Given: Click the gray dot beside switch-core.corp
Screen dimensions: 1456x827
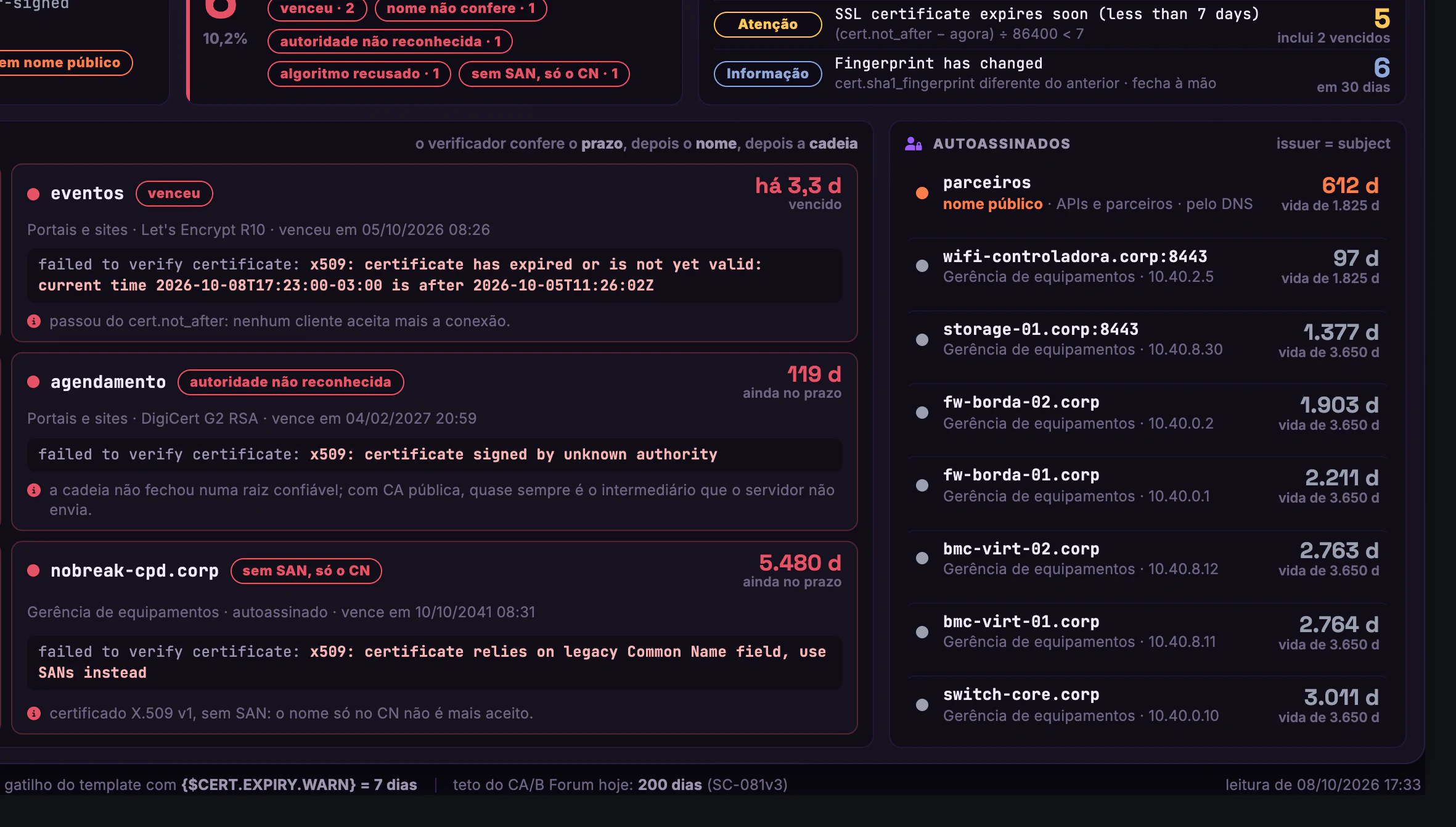Looking at the screenshot, I should (922, 705).
